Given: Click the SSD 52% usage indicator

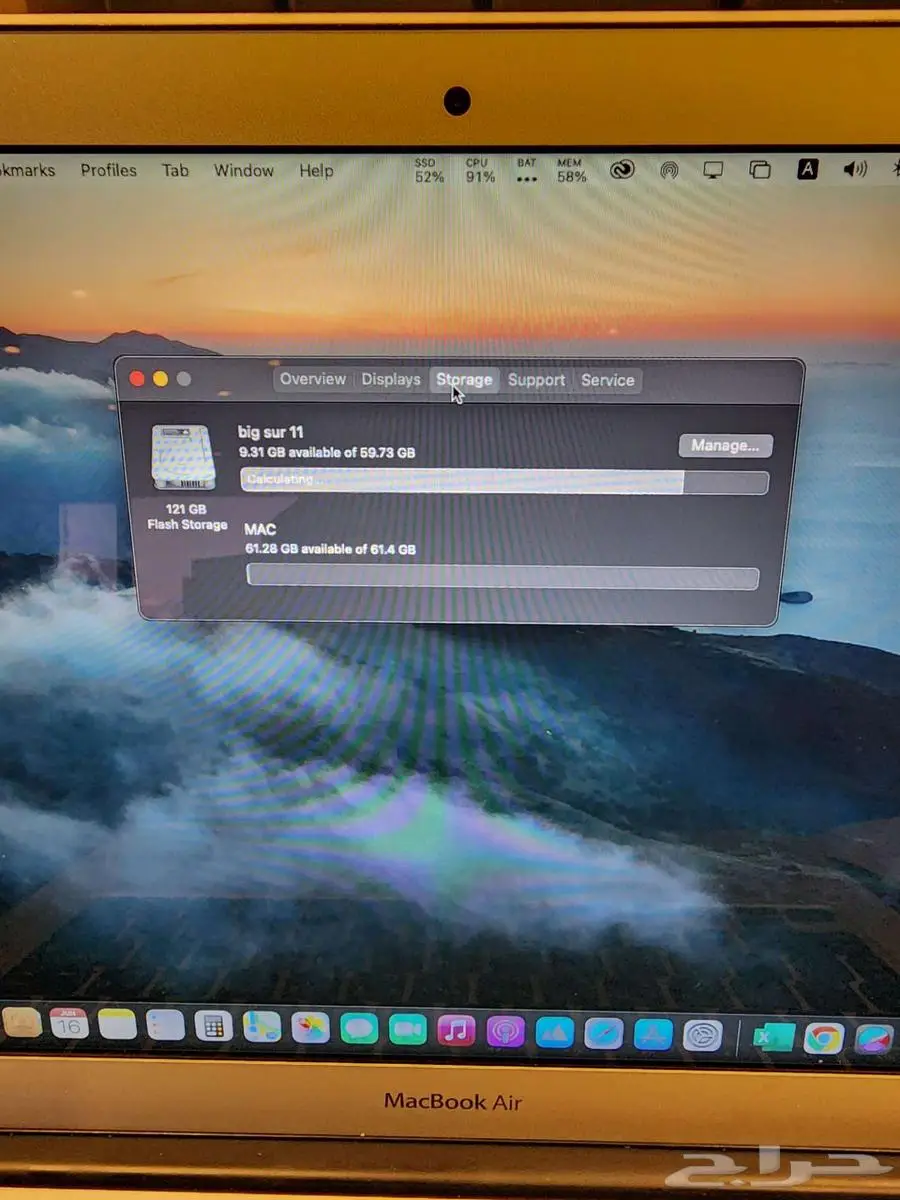Looking at the screenshot, I should [429, 170].
